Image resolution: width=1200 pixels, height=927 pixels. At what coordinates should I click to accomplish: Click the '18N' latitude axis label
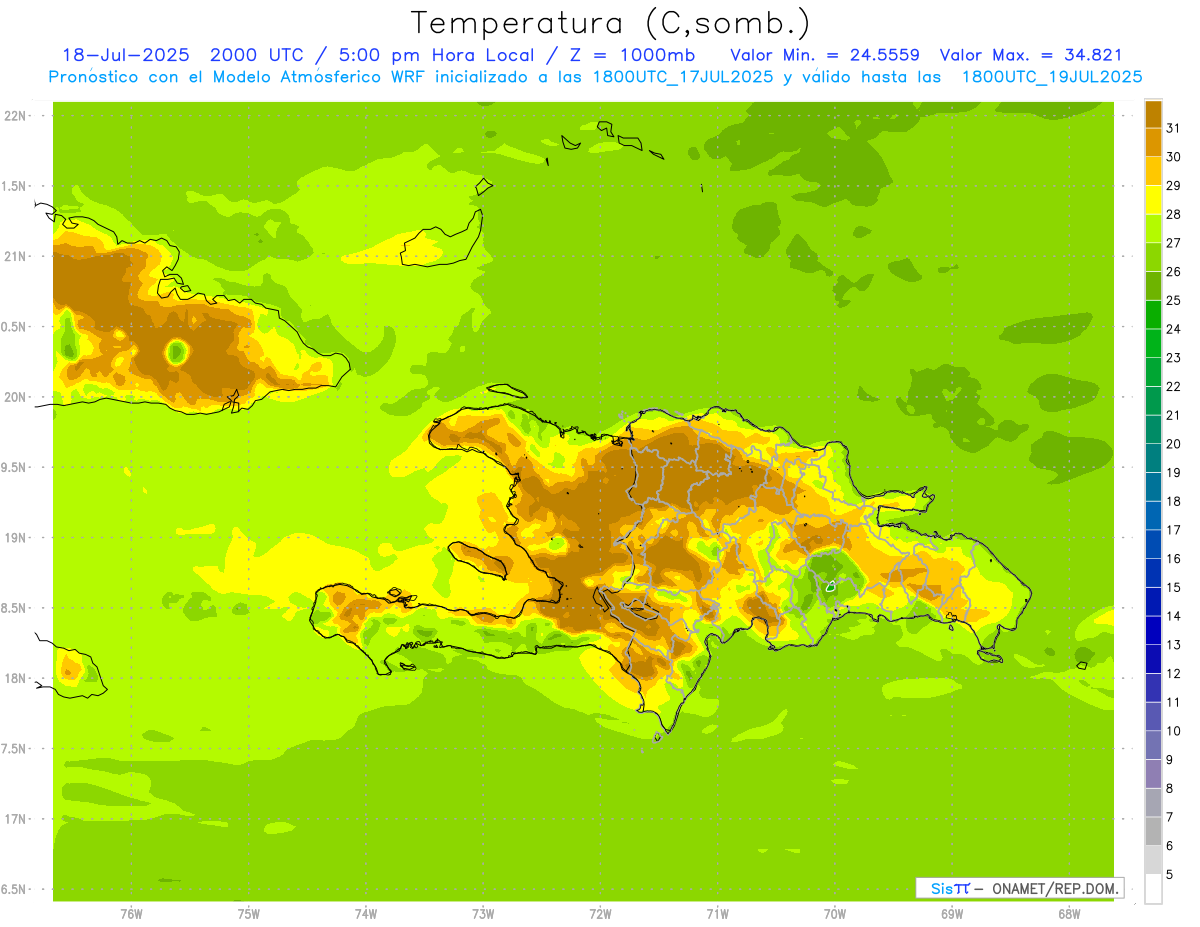click(x=14, y=678)
